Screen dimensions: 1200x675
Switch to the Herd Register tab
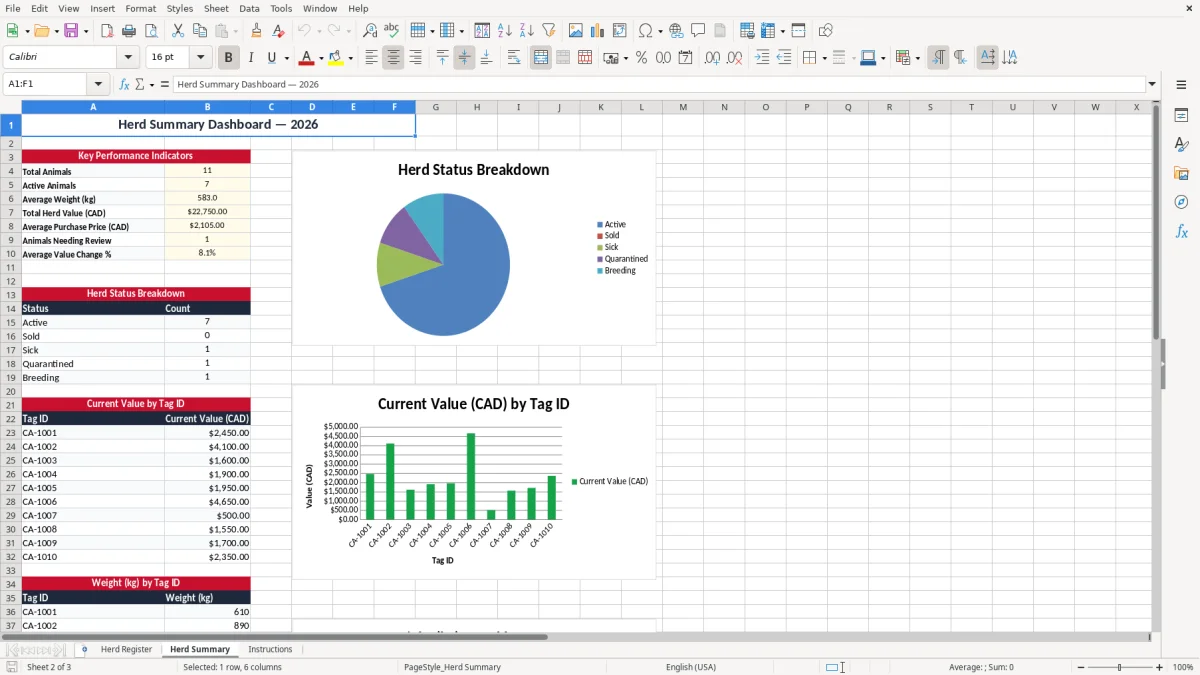126,650
